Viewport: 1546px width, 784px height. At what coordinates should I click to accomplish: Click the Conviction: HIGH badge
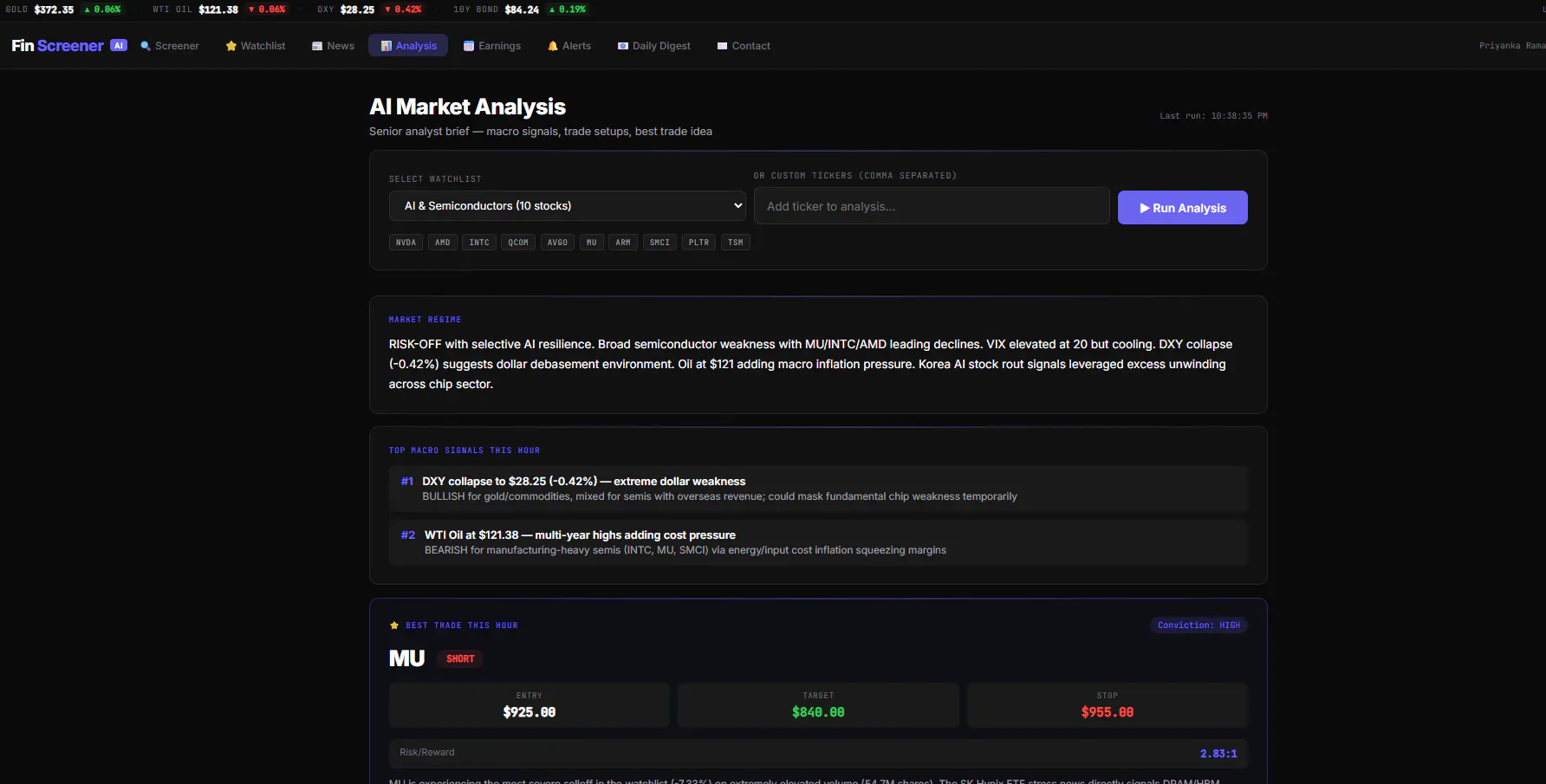coord(1198,625)
